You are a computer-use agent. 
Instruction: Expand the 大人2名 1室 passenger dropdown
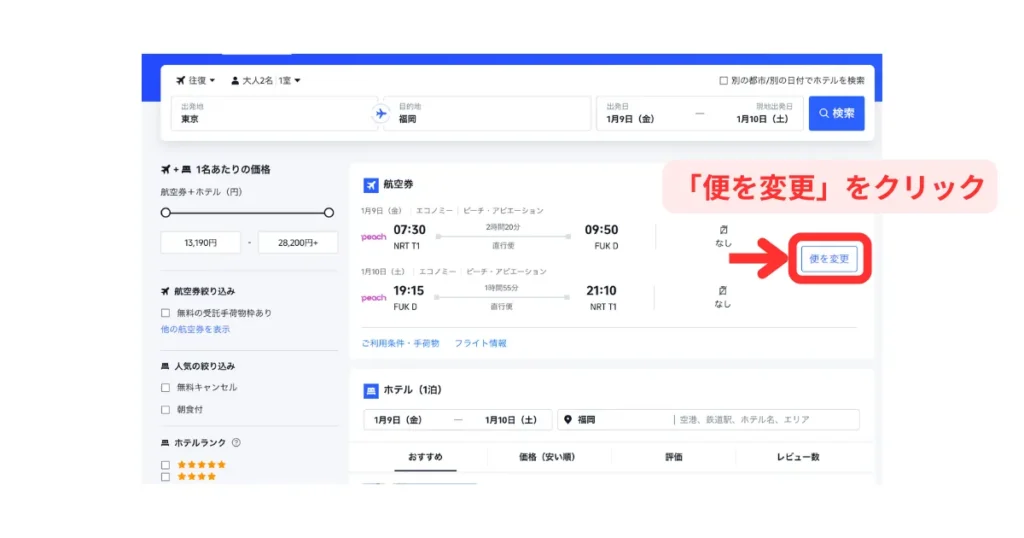[266, 80]
